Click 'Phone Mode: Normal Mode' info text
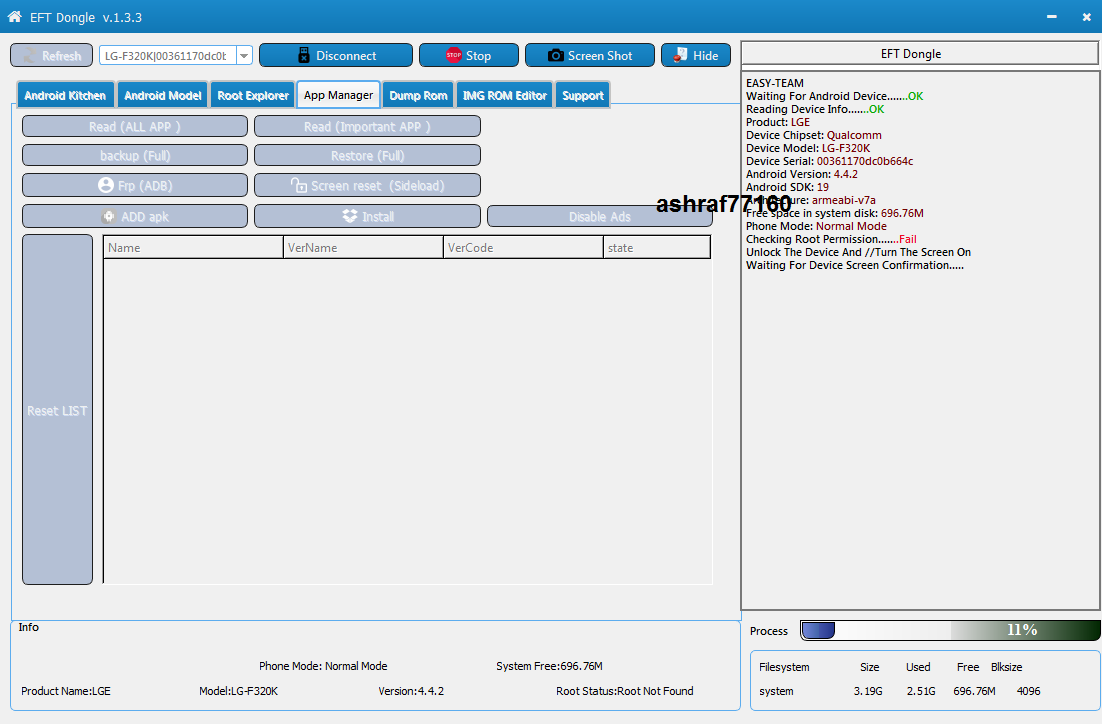Image resolution: width=1102 pixels, height=724 pixels. click(323, 666)
